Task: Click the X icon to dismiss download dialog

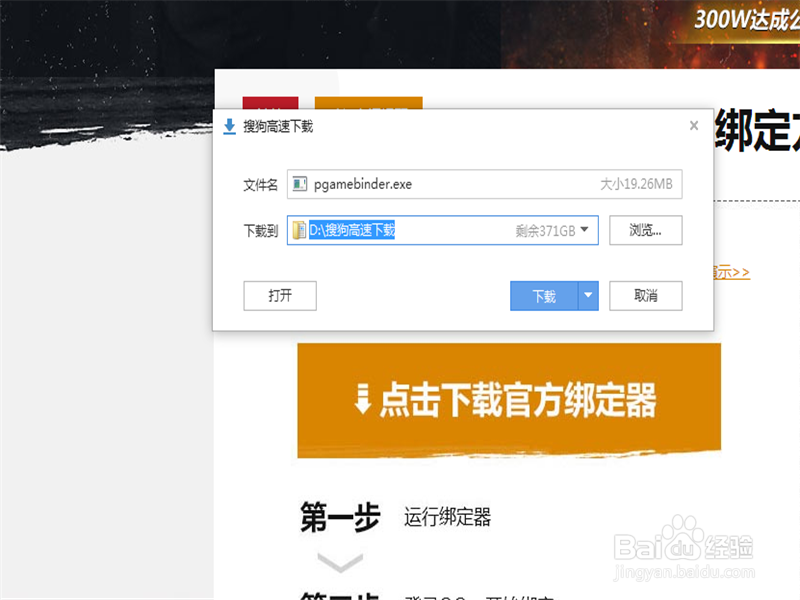Action: pyautogui.click(x=693, y=125)
